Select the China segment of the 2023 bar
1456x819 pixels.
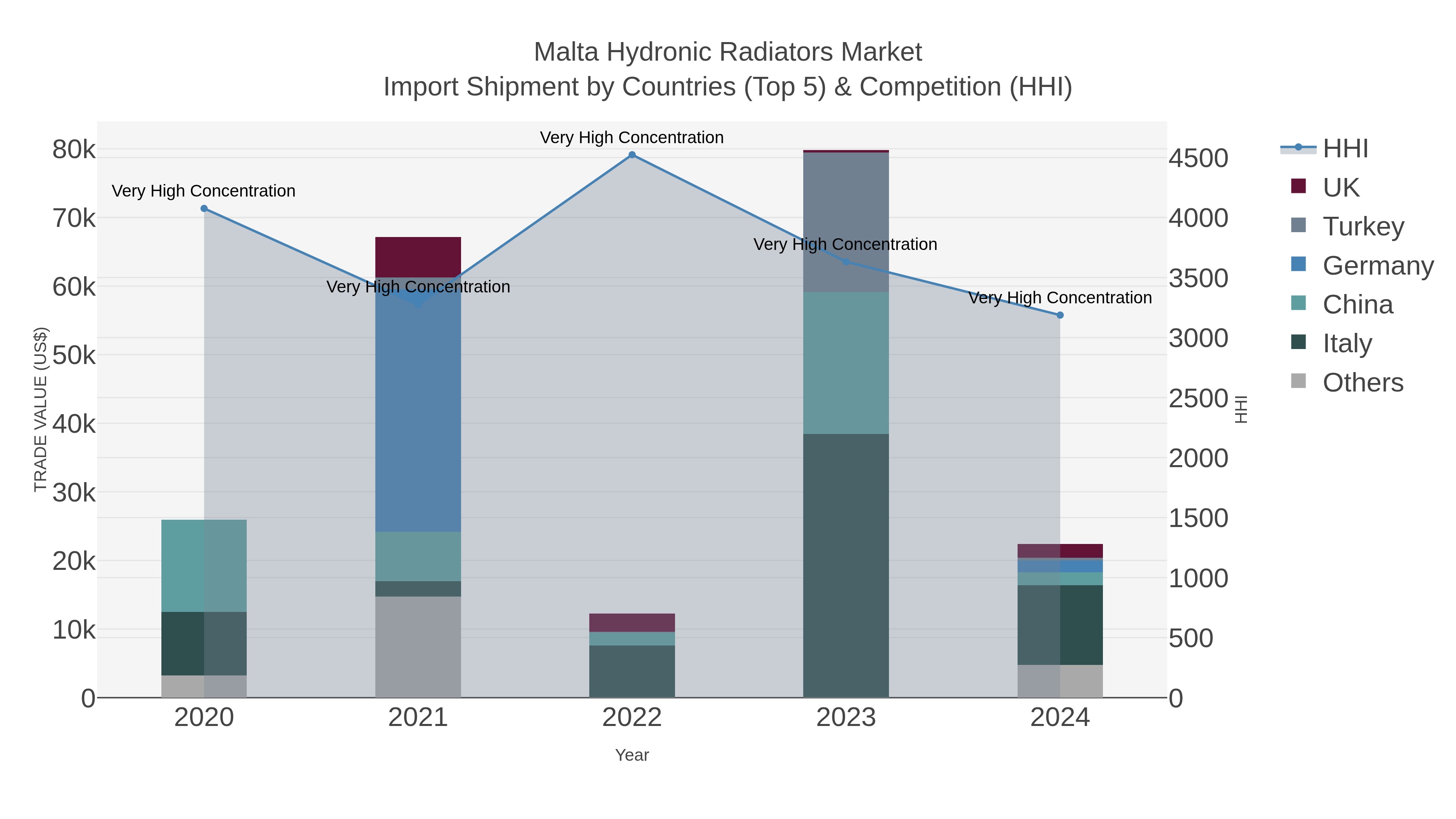tap(846, 363)
